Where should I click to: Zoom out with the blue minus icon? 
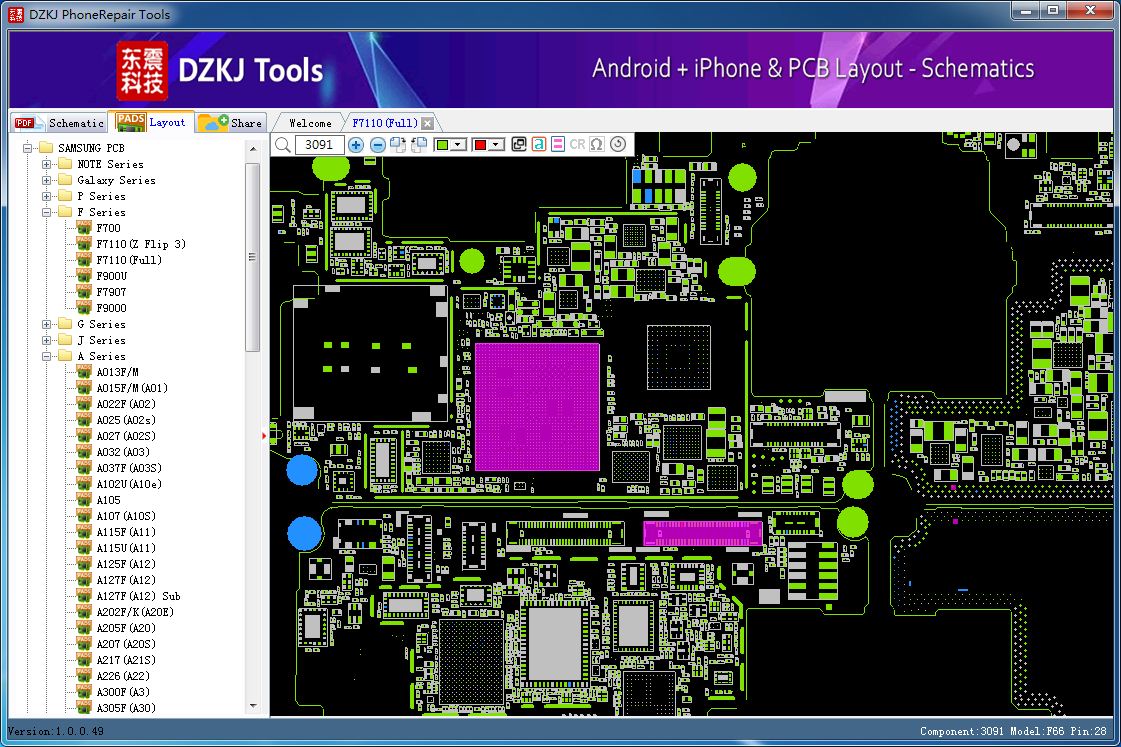377,145
